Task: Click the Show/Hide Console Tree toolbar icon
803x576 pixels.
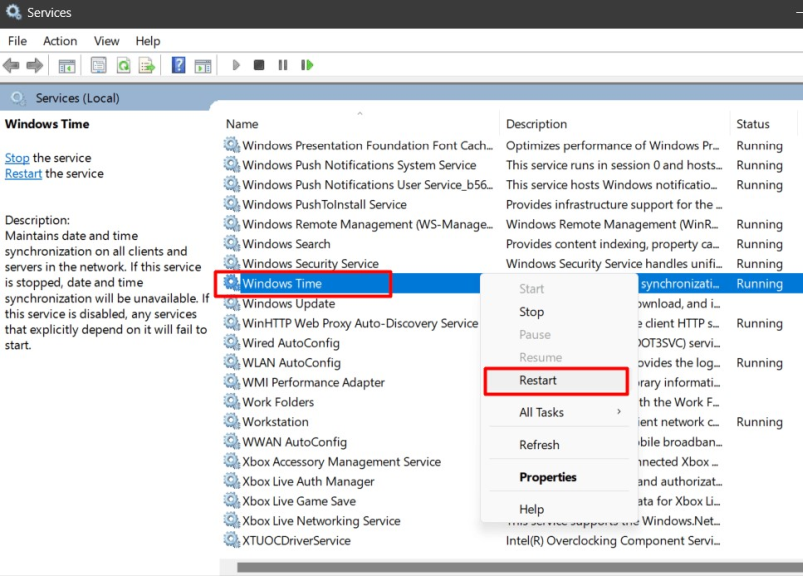Action: [67, 66]
